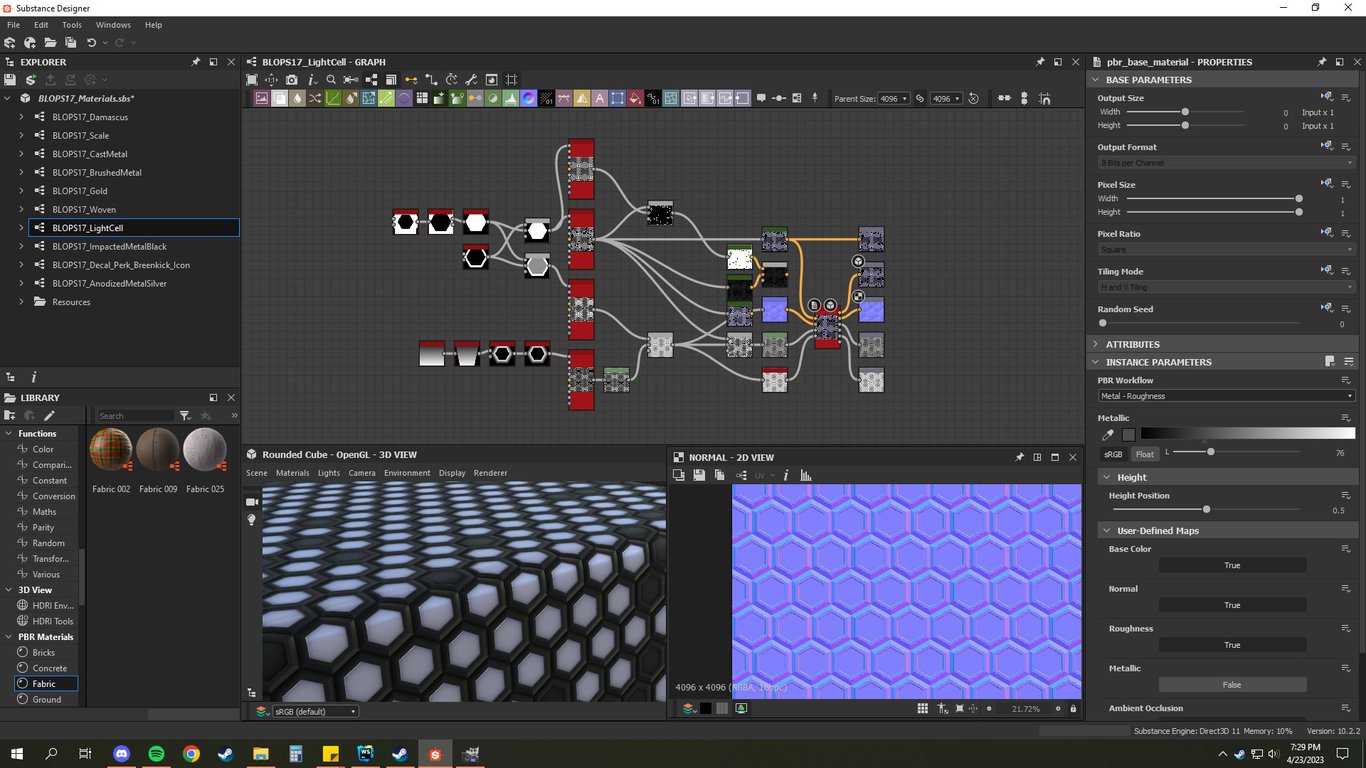The width and height of the screenshot is (1366, 768).
Task: Select BLOPS17_Woven graph in Explorer
Action: (x=84, y=210)
